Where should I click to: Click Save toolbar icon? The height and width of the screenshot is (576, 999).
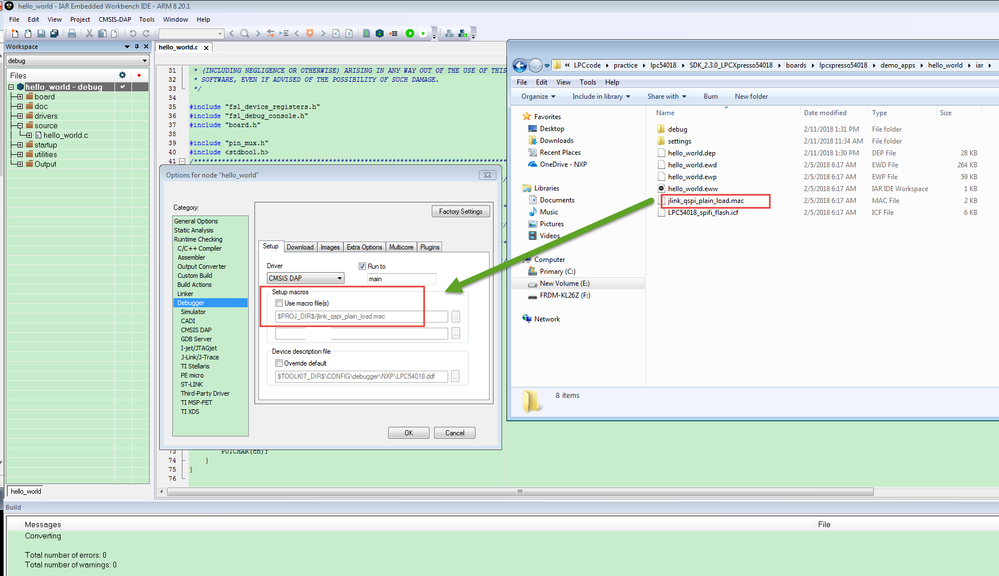(x=41, y=34)
